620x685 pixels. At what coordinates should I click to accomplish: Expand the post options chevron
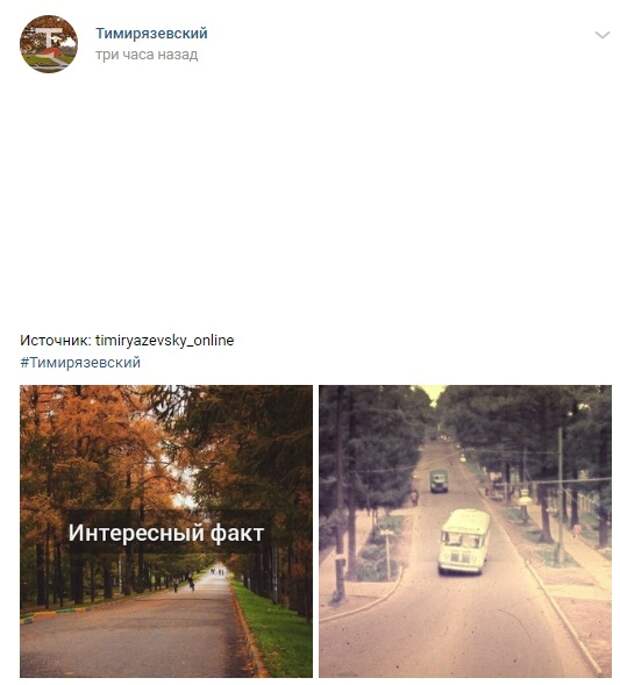click(x=602, y=35)
